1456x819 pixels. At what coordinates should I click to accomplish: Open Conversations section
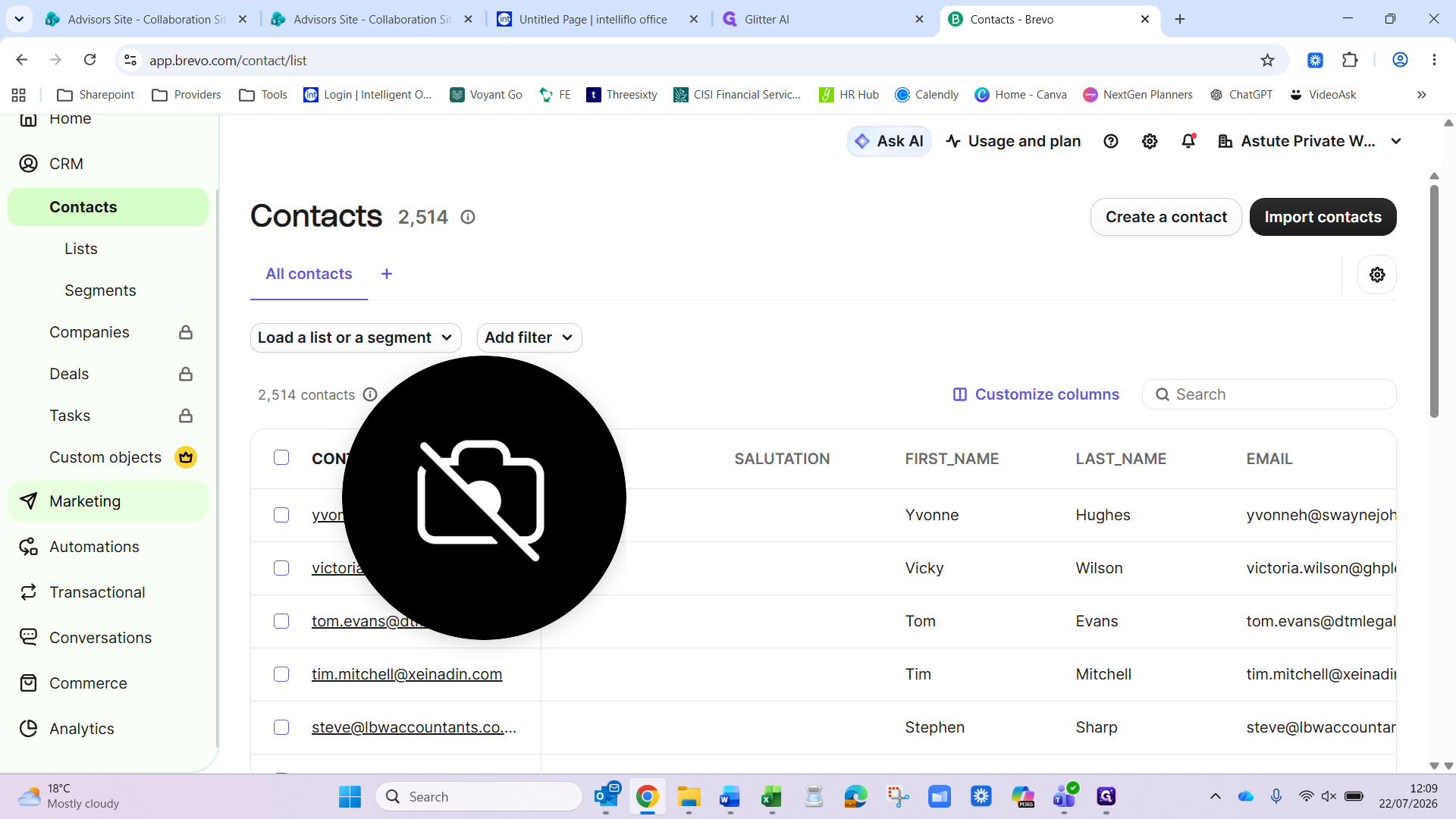point(100,638)
